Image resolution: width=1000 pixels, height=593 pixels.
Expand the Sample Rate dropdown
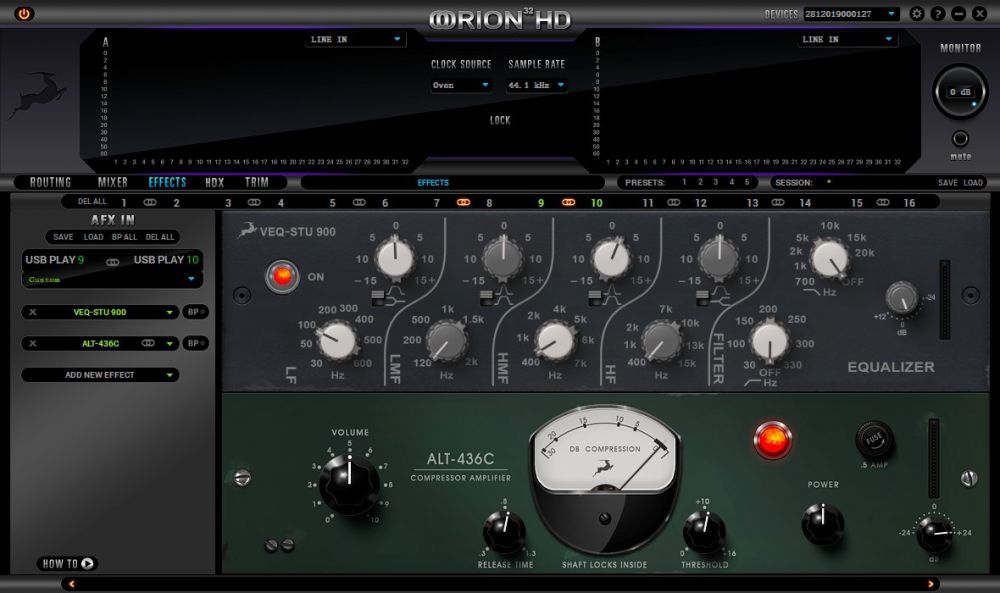tap(536, 86)
